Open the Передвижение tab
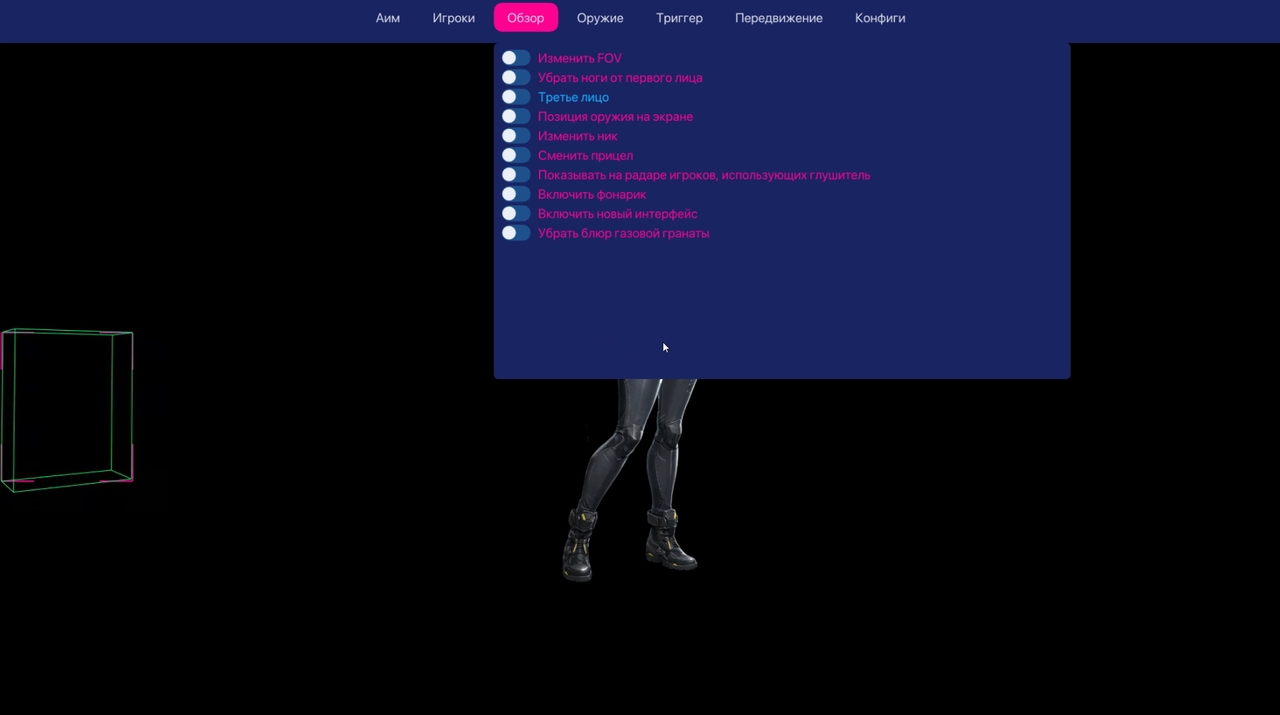This screenshot has width=1280, height=715. tap(778, 18)
